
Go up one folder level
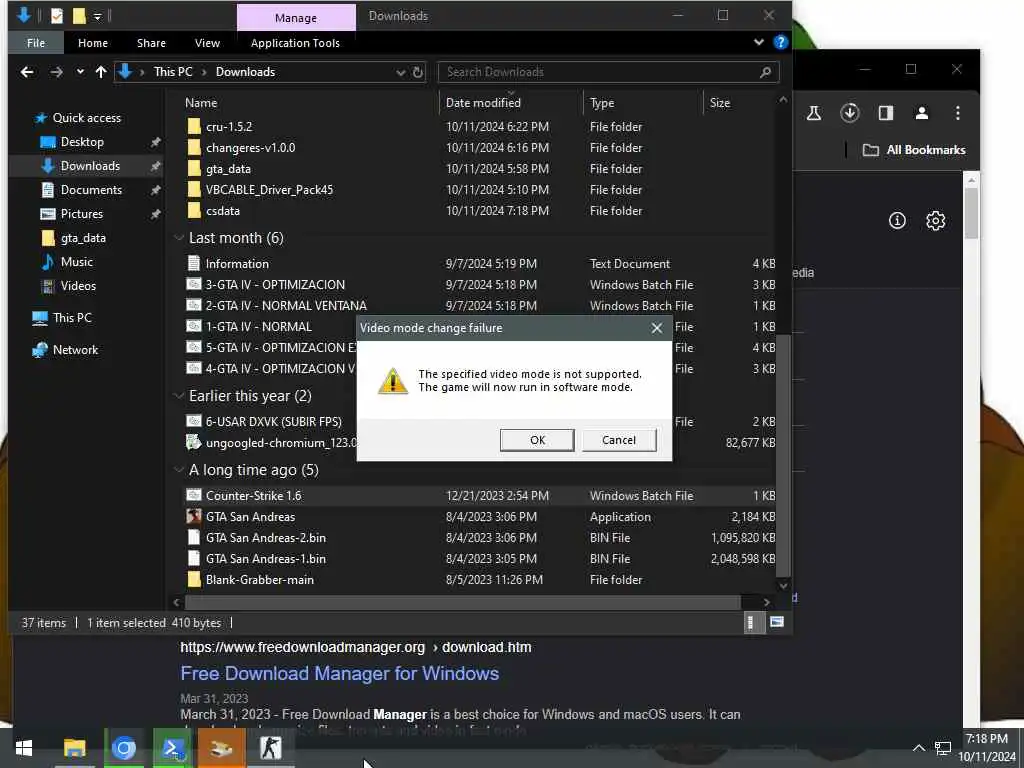pos(101,72)
